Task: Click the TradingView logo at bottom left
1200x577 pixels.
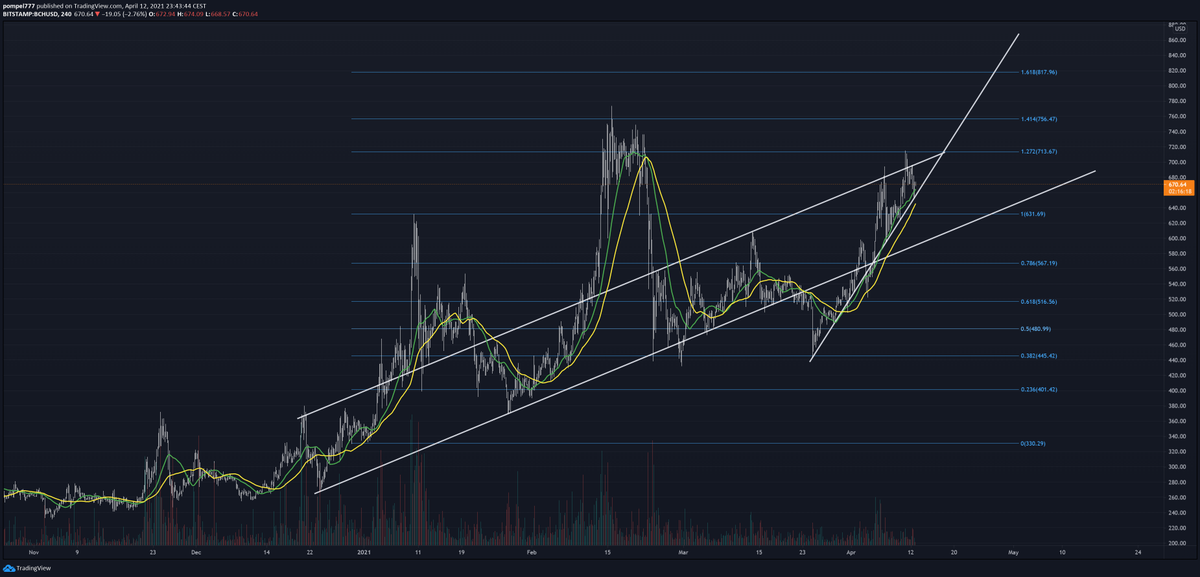Action: coord(25,567)
